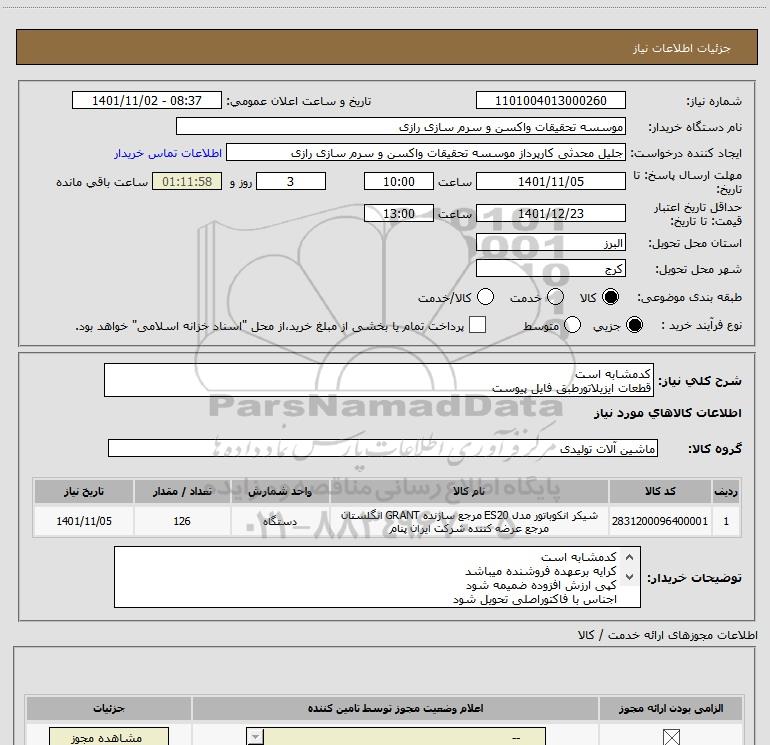Click the general description text box

point(379,380)
